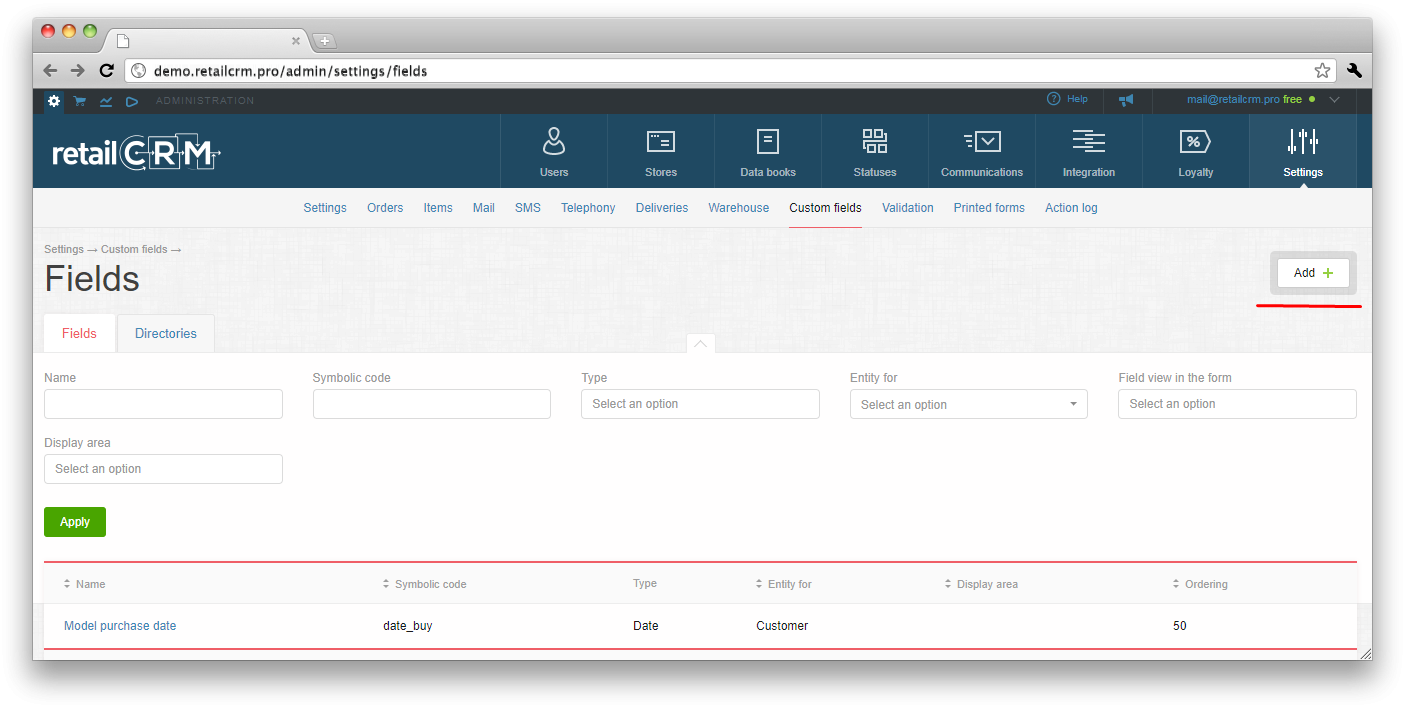Go to Settings submenu item
The image size is (1405, 708).
[x=325, y=208]
